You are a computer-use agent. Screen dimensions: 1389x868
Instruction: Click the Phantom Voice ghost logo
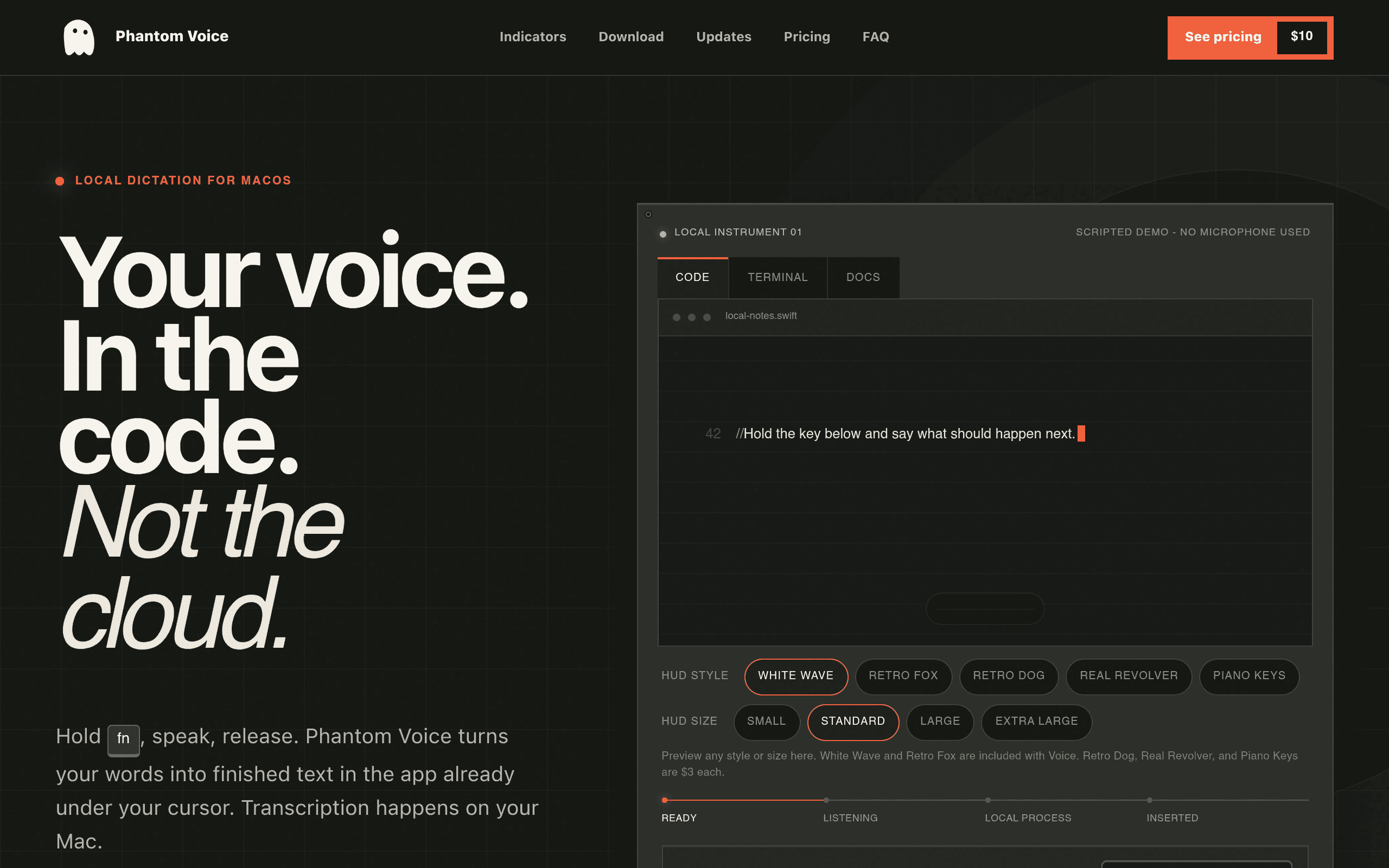(x=79, y=37)
